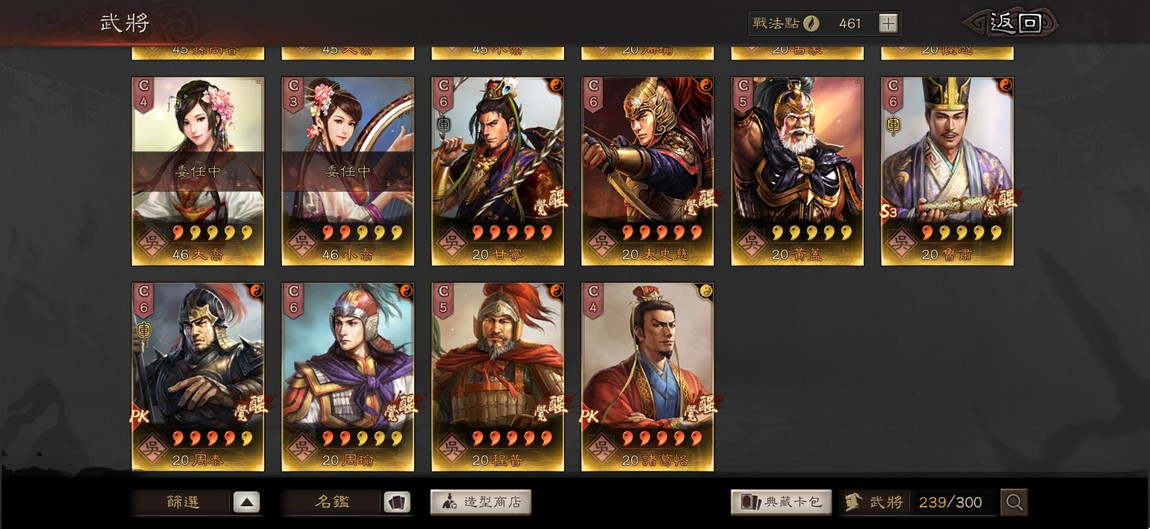Click the 吳 faction badge on 周瑜's card

302,445
